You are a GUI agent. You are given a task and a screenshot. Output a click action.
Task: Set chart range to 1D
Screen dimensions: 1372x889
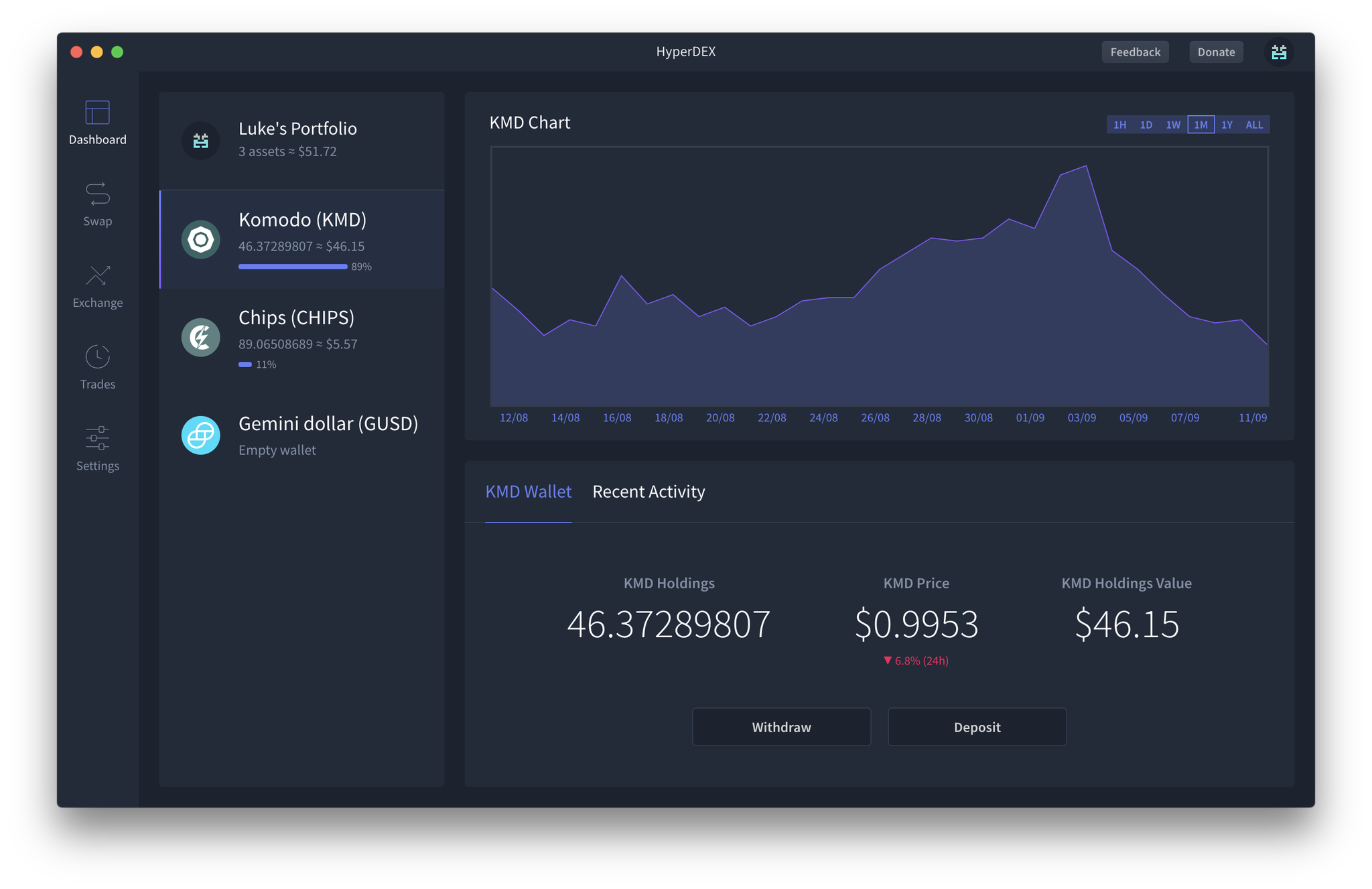coord(1146,125)
